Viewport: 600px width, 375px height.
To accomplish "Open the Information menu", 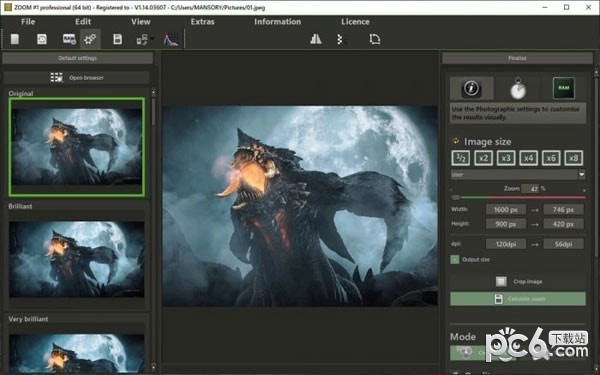I will tap(277, 22).
